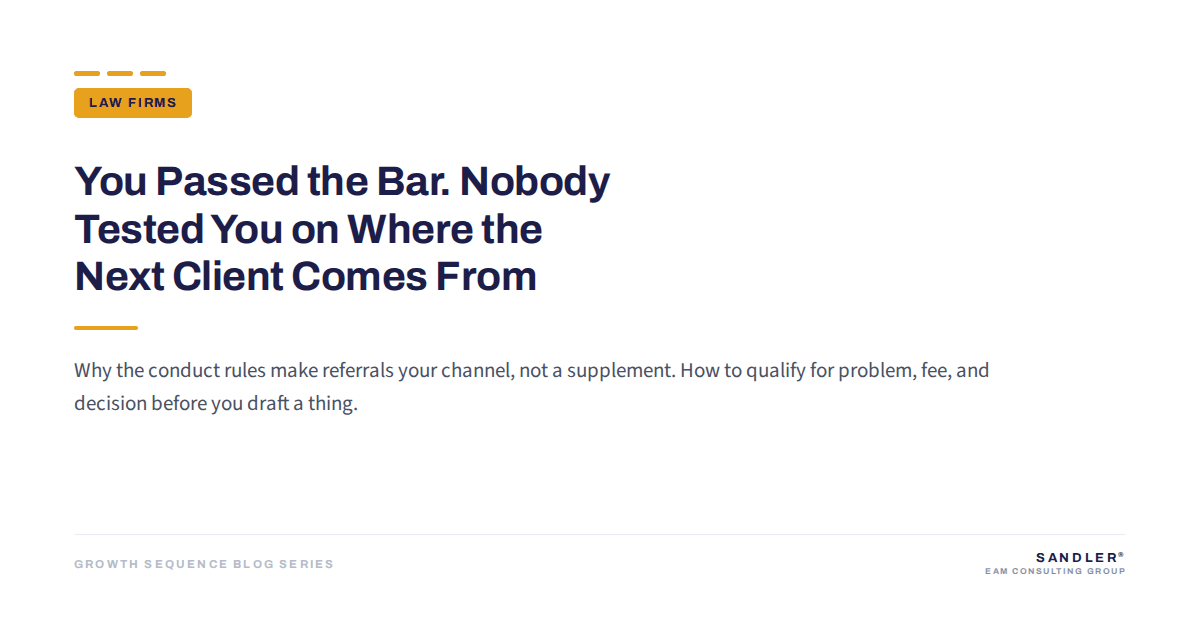Click the SANDLER wordmark logo

1076,557
